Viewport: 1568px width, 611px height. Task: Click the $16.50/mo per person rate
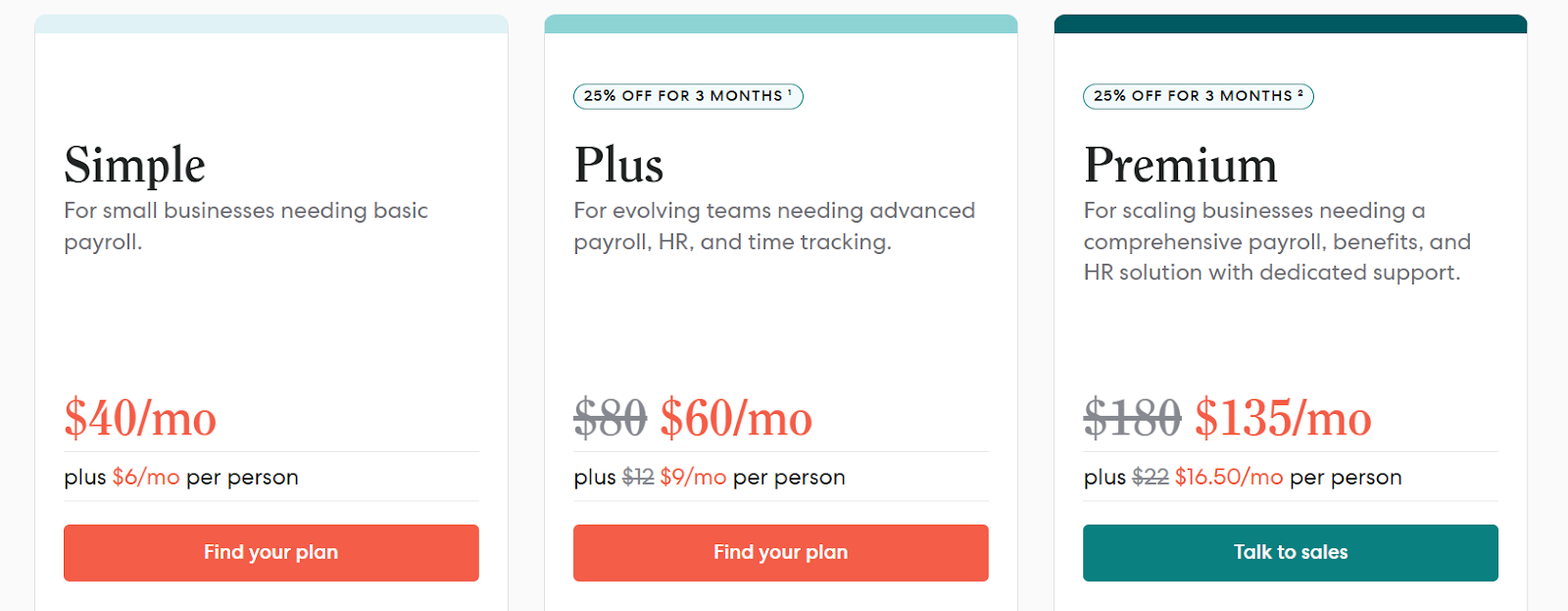[x=1229, y=478]
